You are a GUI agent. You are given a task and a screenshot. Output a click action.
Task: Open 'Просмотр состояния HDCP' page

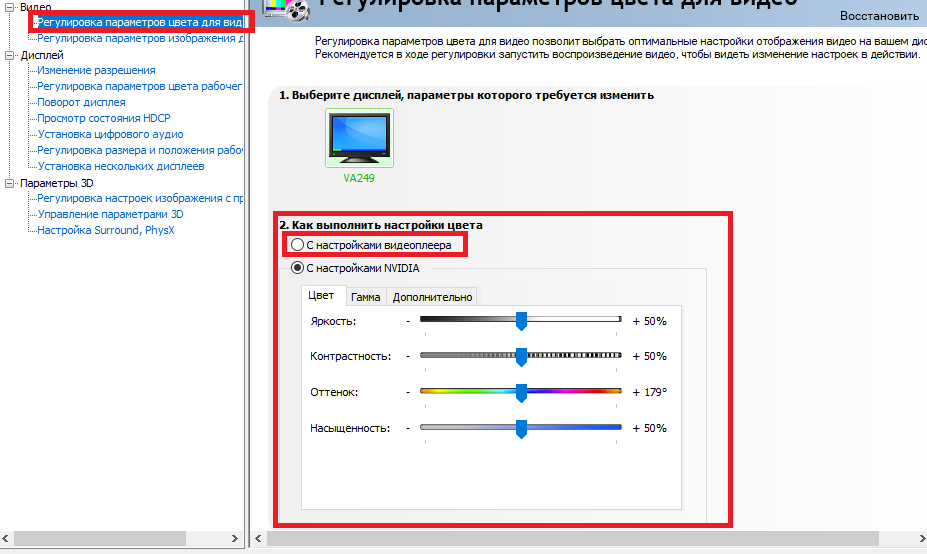coord(104,118)
